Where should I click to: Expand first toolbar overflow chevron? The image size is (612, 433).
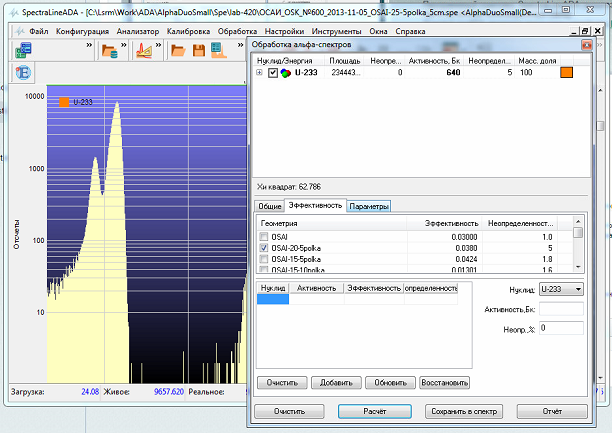pyautogui.click(x=89, y=45)
